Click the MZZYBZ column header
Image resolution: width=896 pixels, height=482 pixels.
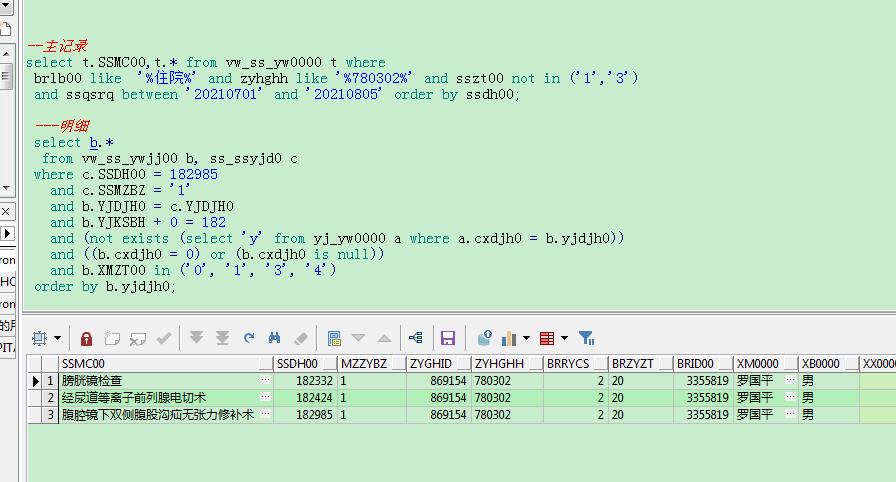(371, 364)
